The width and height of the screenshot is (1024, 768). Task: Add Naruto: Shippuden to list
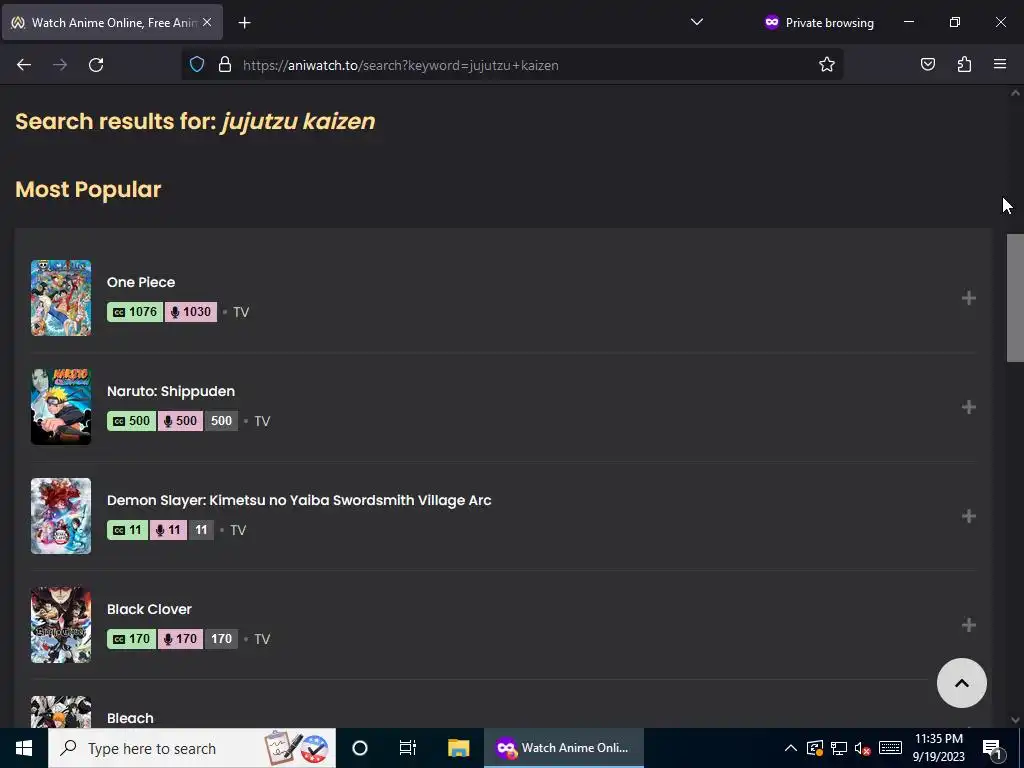968,407
